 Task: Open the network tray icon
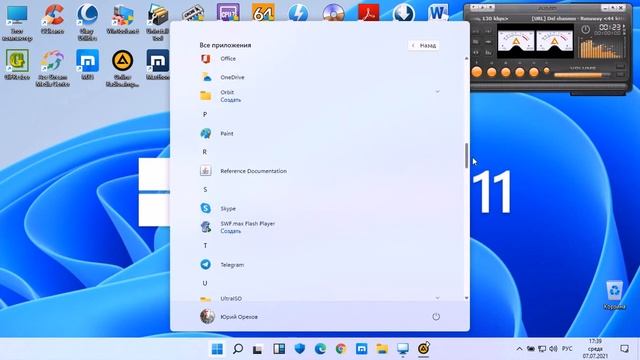point(542,349)
